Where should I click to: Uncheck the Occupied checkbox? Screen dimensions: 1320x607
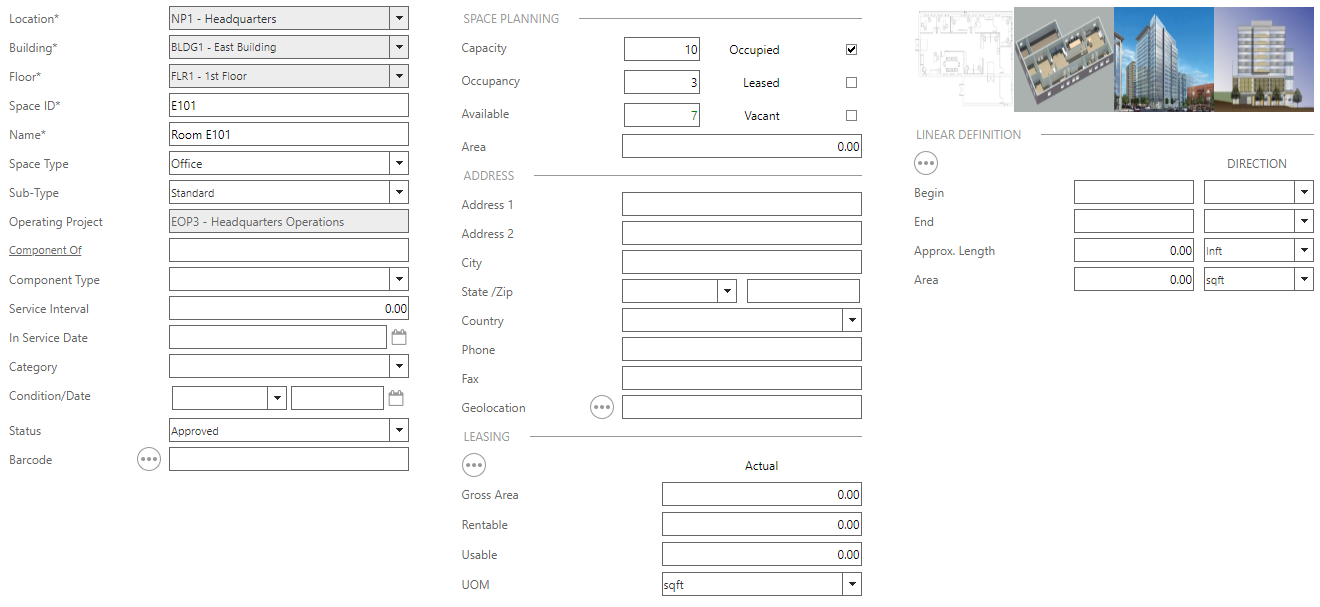(851, 50)
